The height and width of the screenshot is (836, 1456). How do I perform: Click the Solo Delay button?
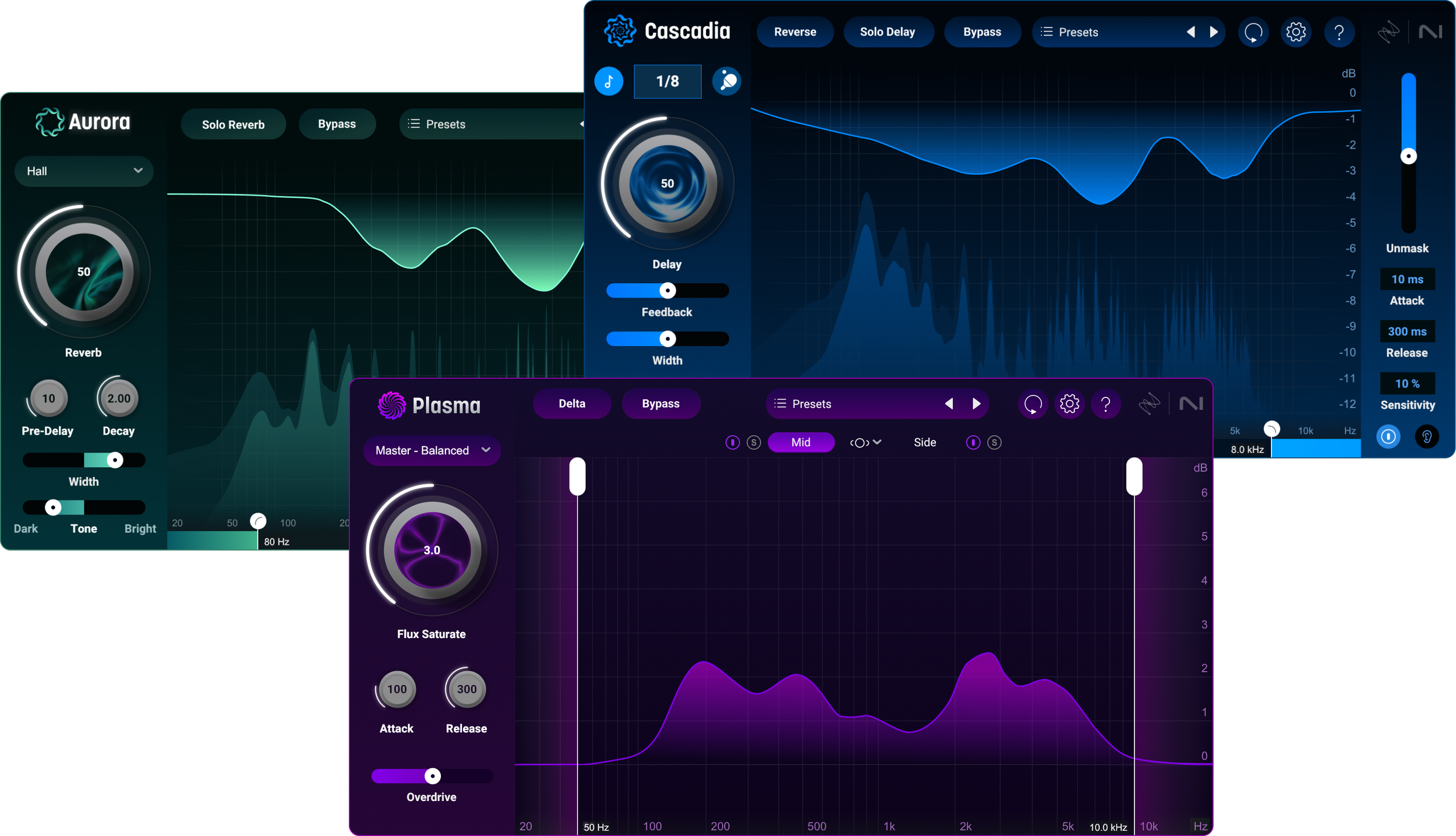pyautogui.click(x=888, y=32)
